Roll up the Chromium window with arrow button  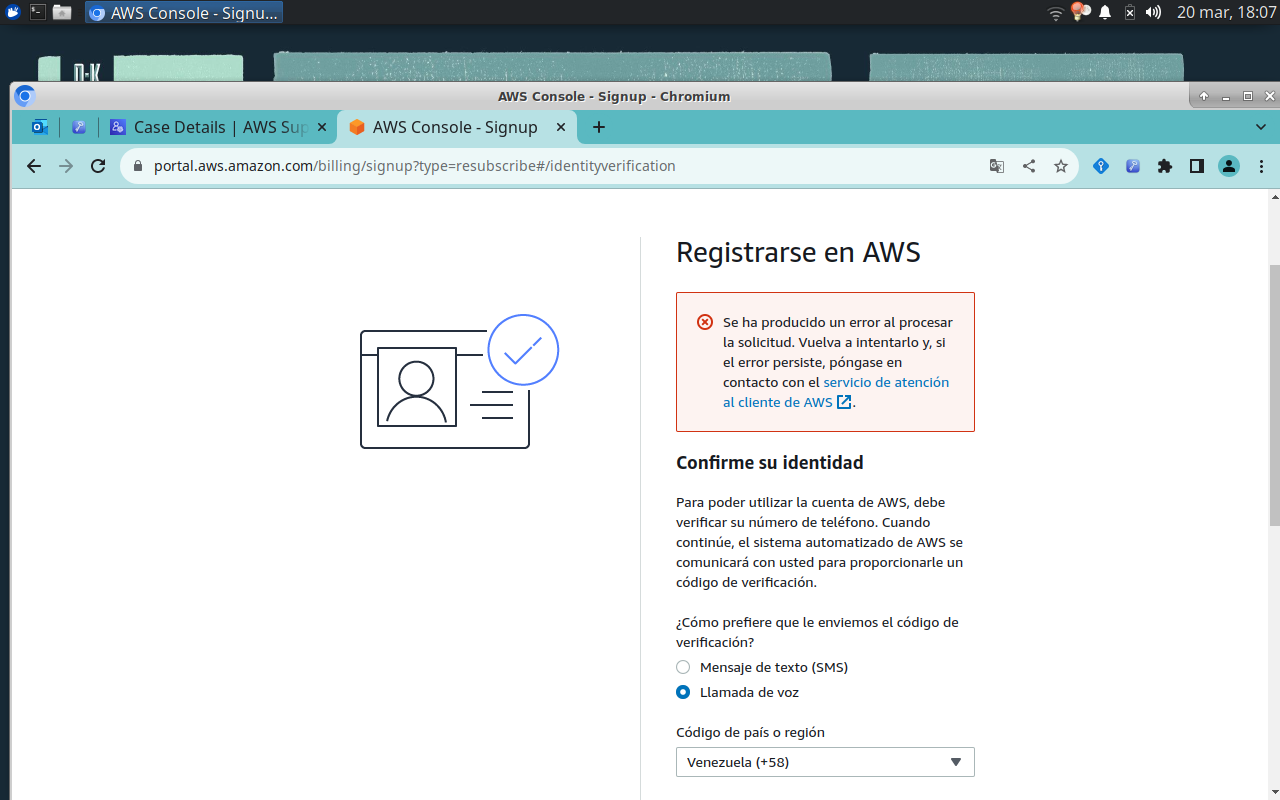tap(1204, 96)
